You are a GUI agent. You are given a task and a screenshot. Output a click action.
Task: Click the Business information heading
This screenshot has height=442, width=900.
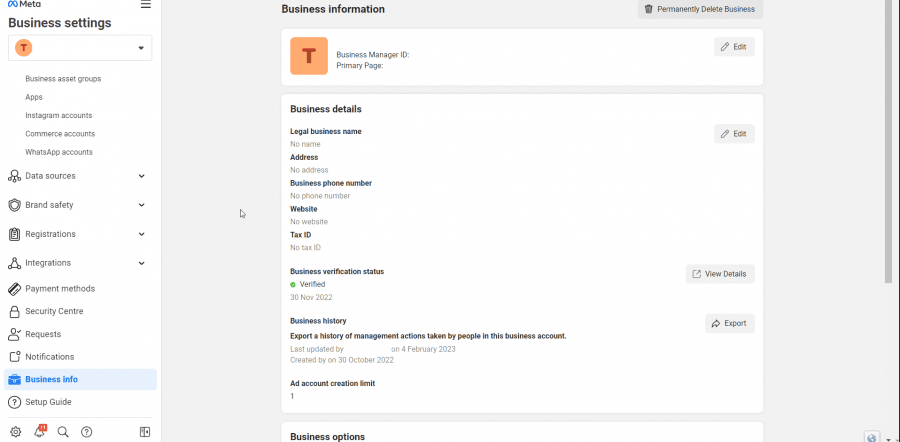[x=333, y=9]
